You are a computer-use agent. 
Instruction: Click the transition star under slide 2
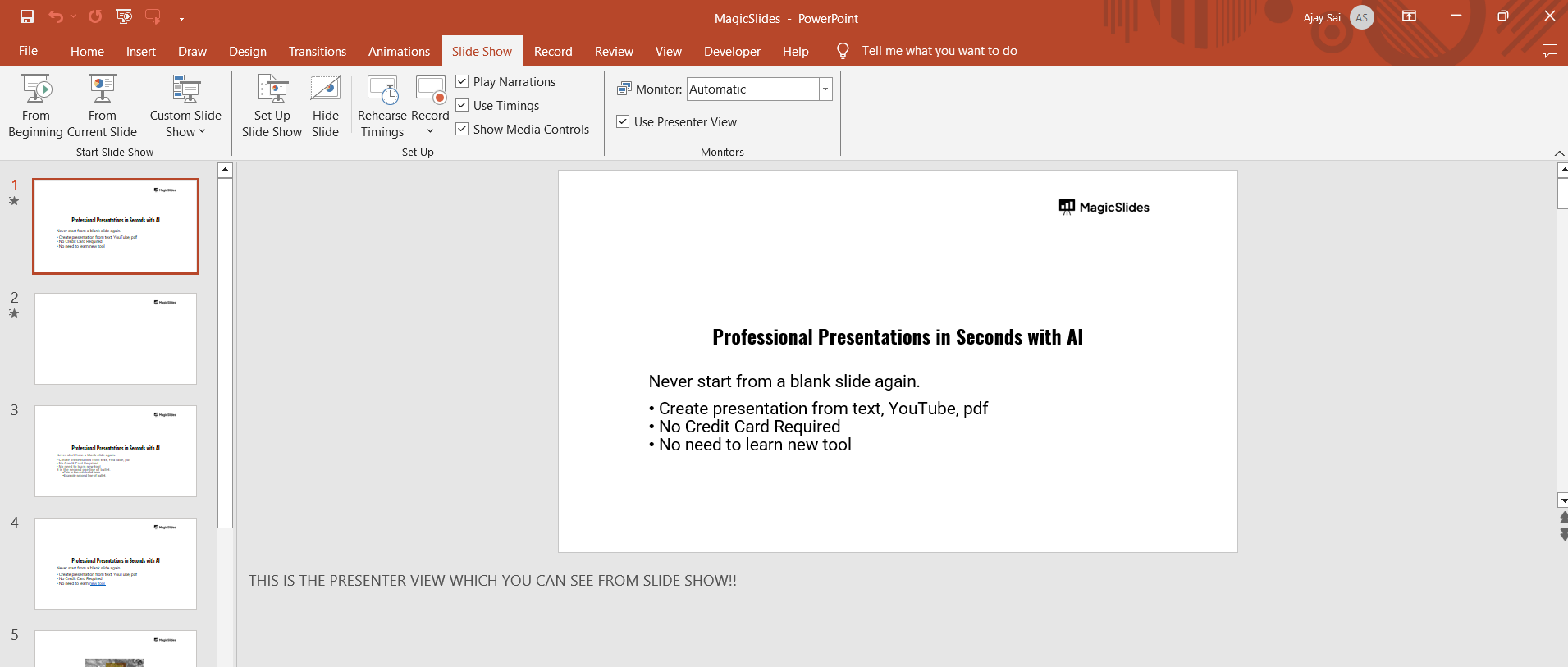click(x=14, y=313)
